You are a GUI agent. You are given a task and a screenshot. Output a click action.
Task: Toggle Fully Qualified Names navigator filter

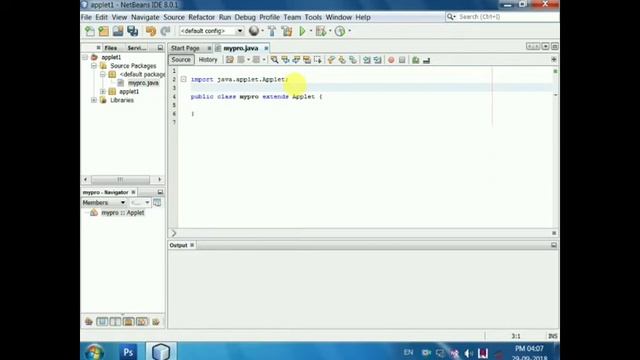click(156, 322)
